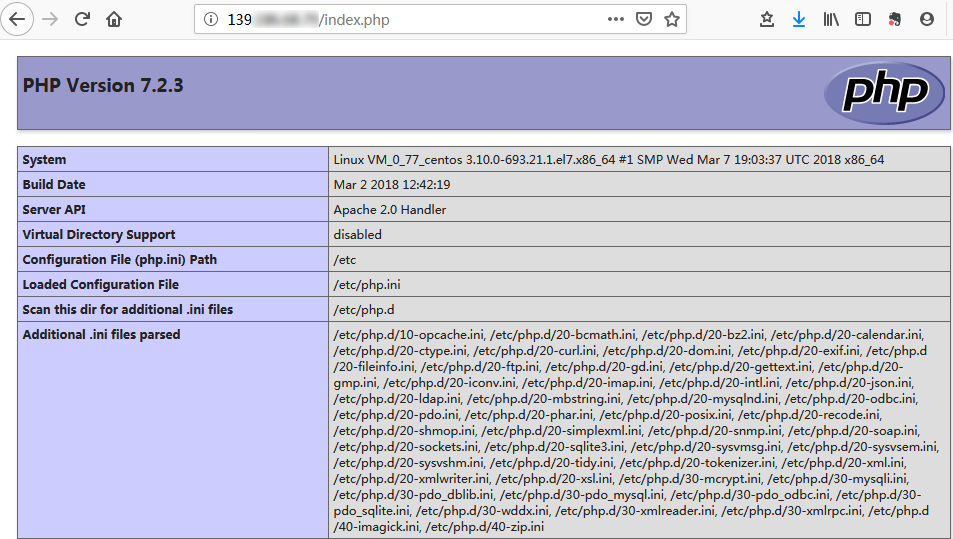Select the /etc/php.ini value
The width and height of the screenshot is (953, 539).
tap(366, 285)
